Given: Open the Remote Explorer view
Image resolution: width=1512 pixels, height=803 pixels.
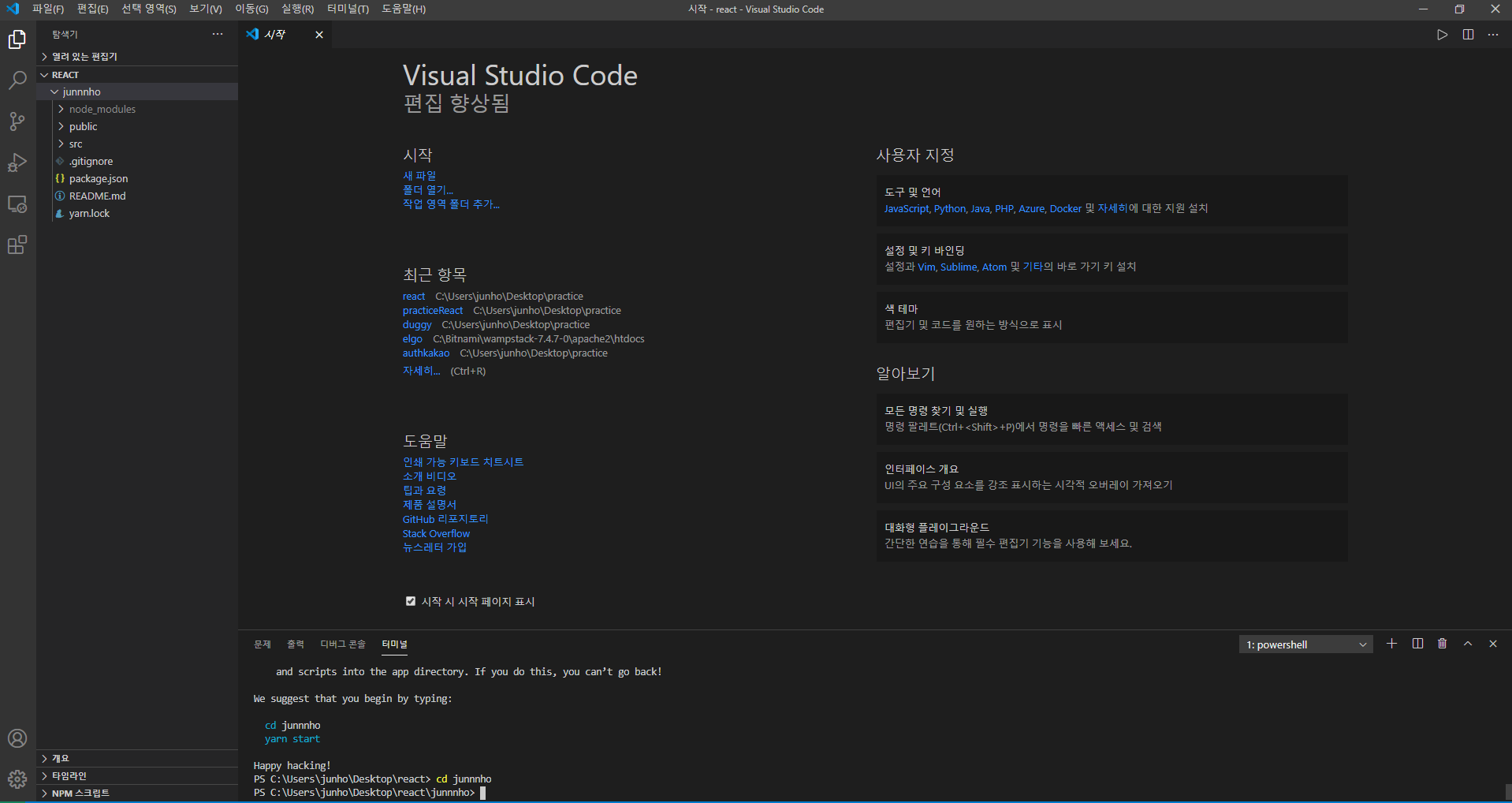Looking at the screenshot, I should (17, 204).
